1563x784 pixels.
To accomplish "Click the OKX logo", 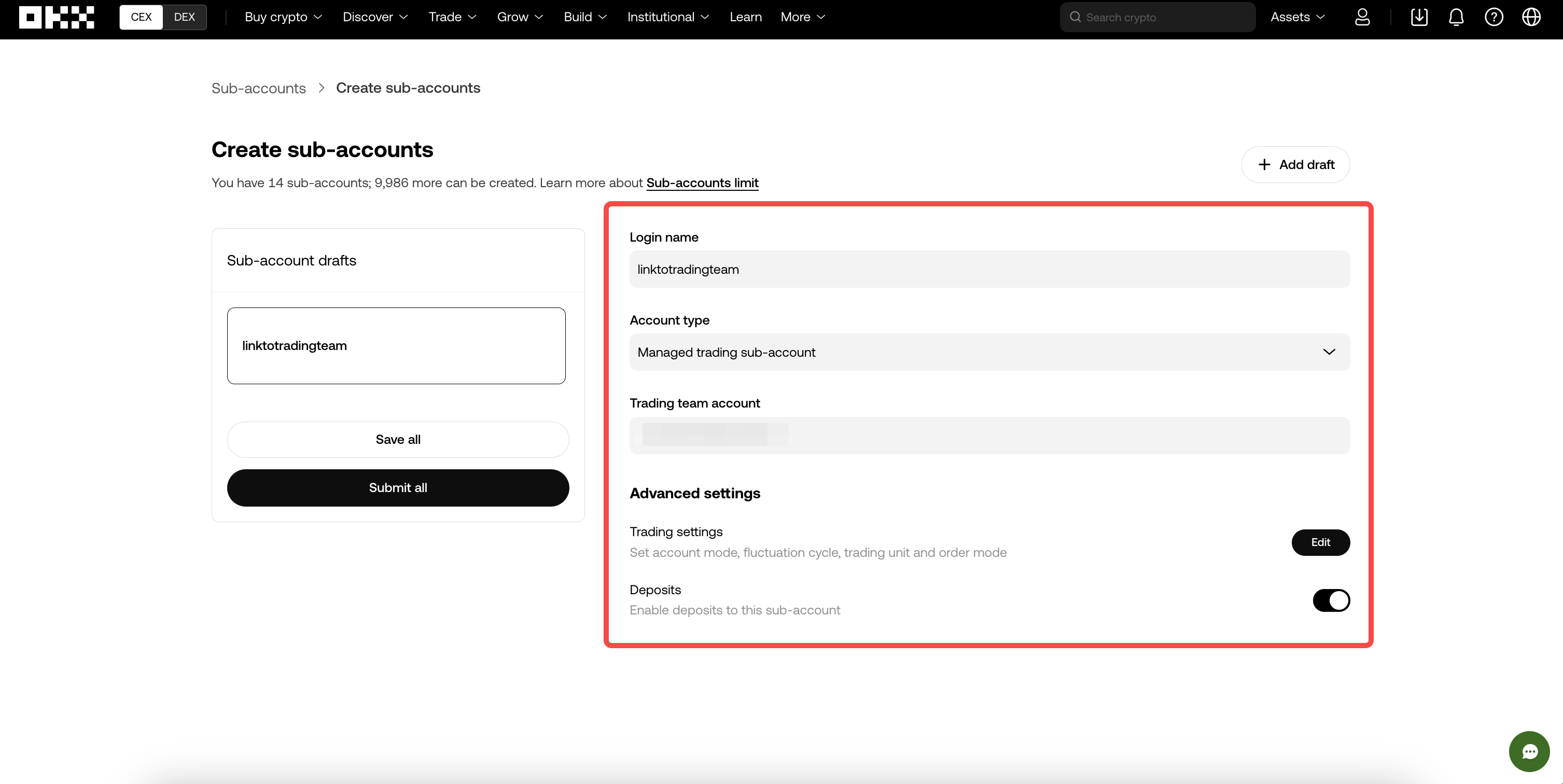I will [57, 17].
